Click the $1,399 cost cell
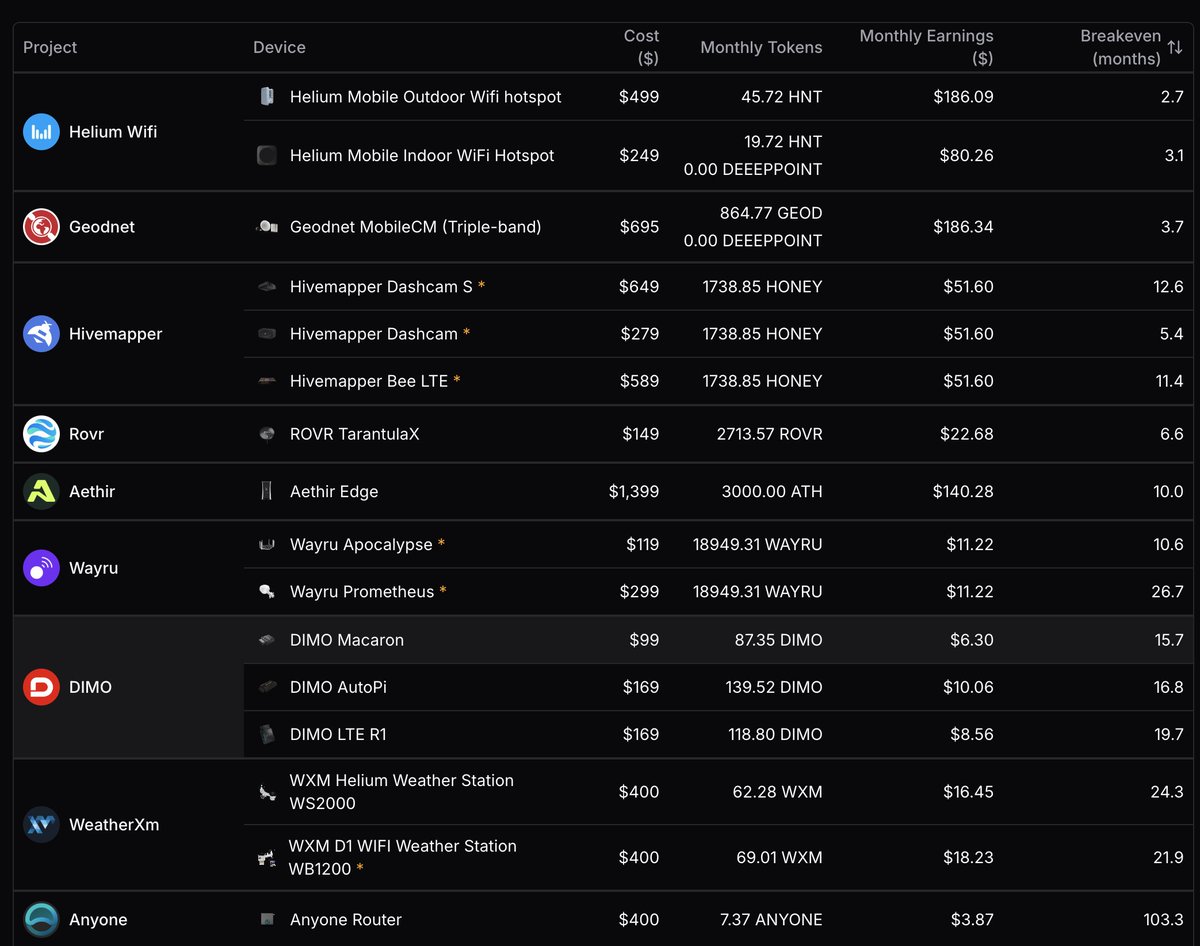The height and width of the screenshot is (946, 1200). pos(634,491)
